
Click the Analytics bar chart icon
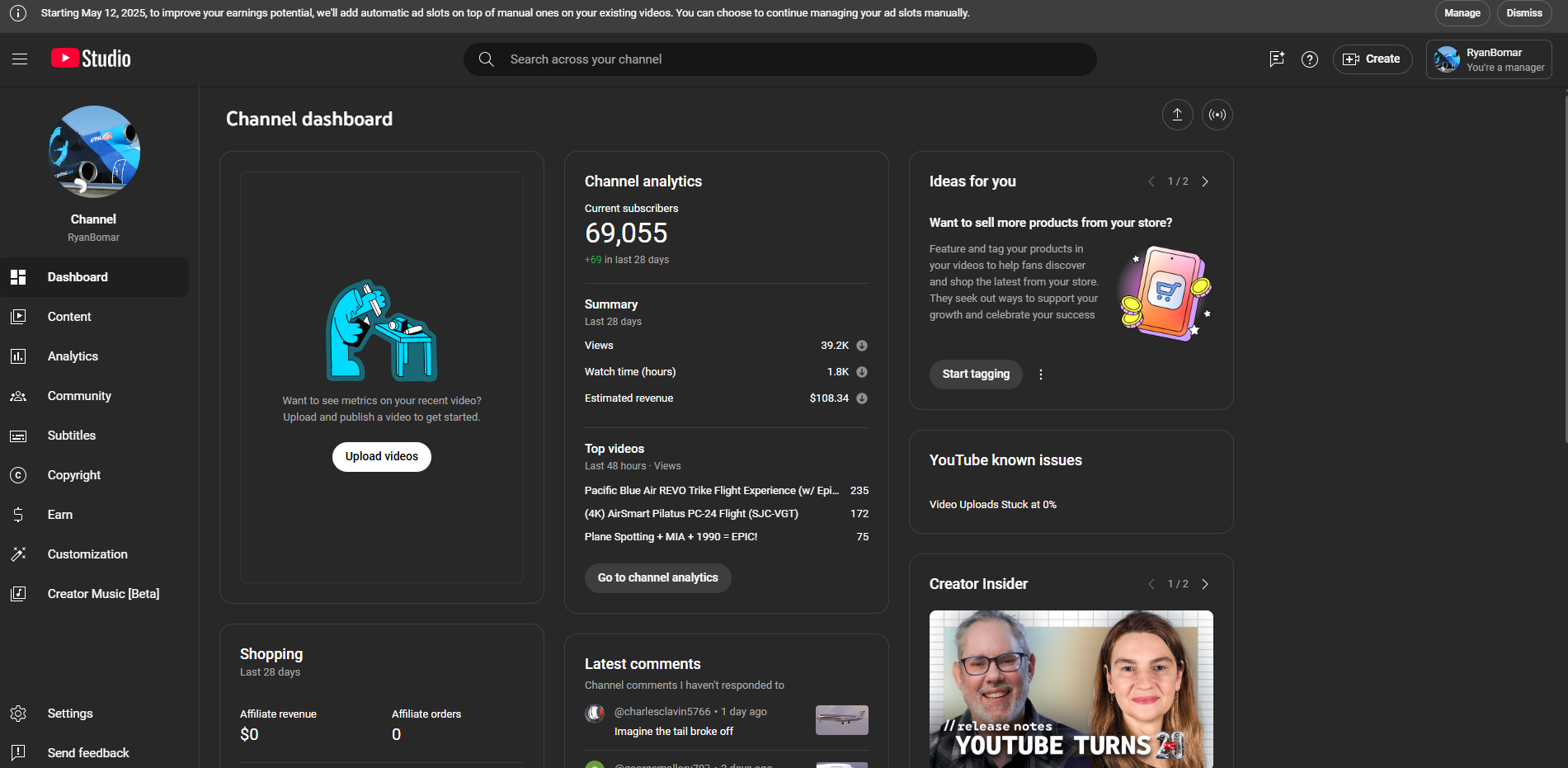[x=18, y=356]
